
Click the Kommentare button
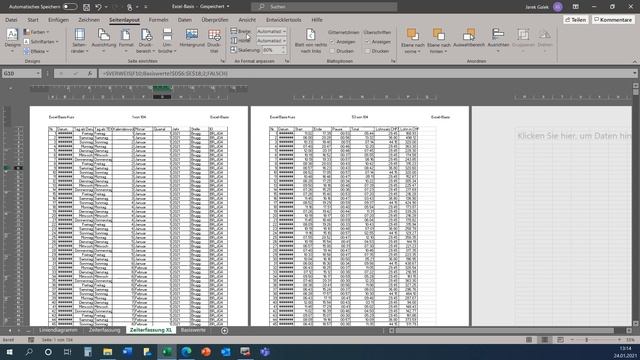(613, 20)
